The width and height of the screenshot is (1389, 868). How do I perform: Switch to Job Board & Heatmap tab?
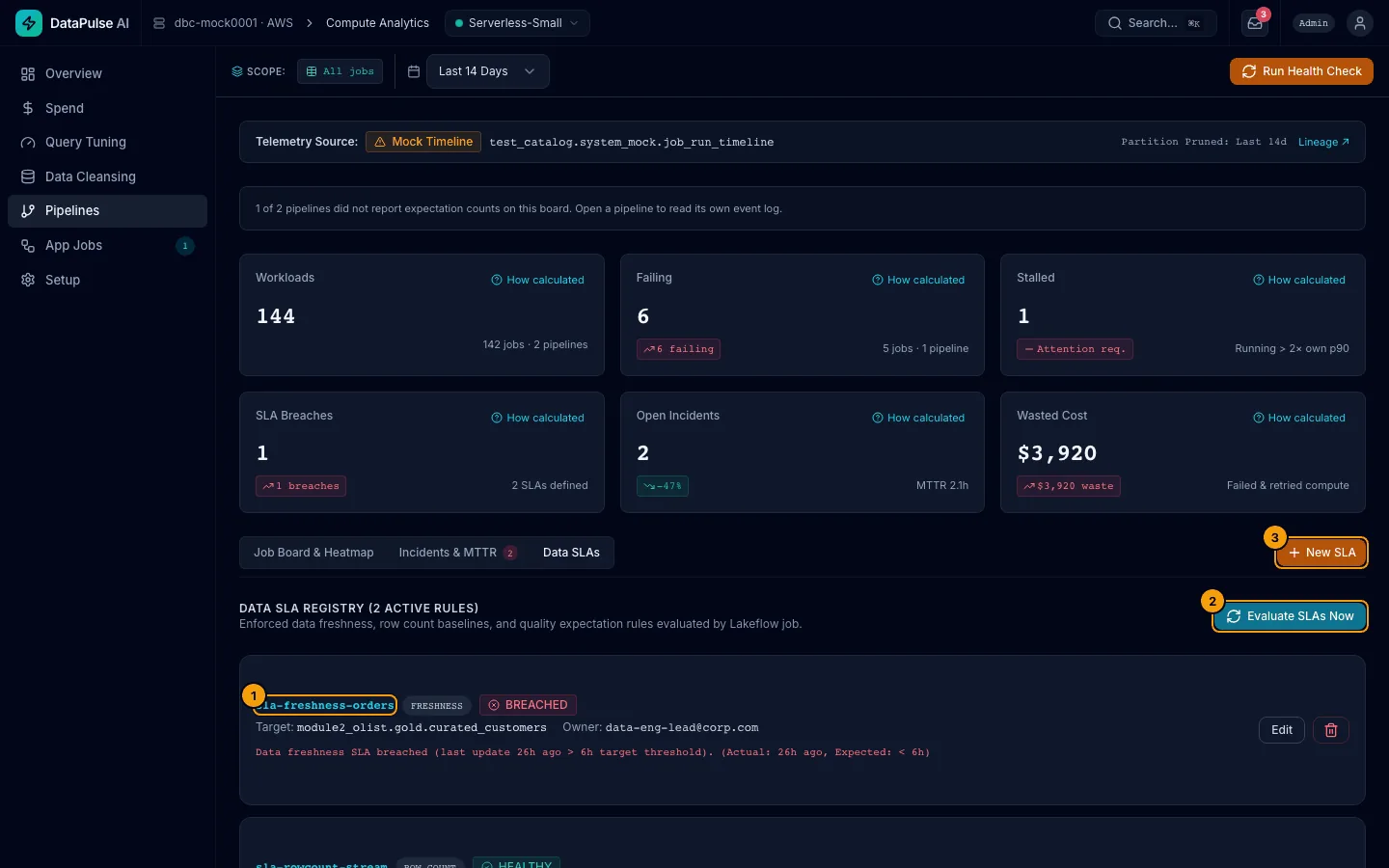(x=313, y=553)
